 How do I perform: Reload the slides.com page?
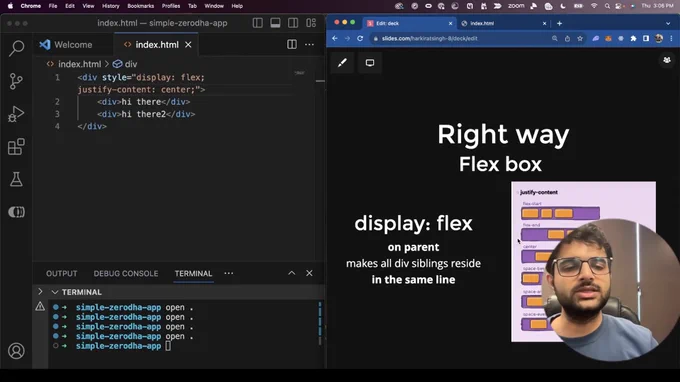coord(360,38)
